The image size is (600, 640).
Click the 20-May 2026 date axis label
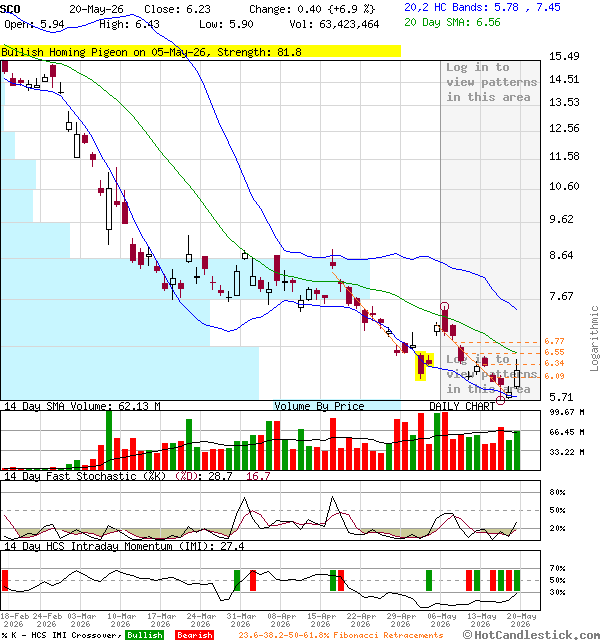click(x=520, y=620)
